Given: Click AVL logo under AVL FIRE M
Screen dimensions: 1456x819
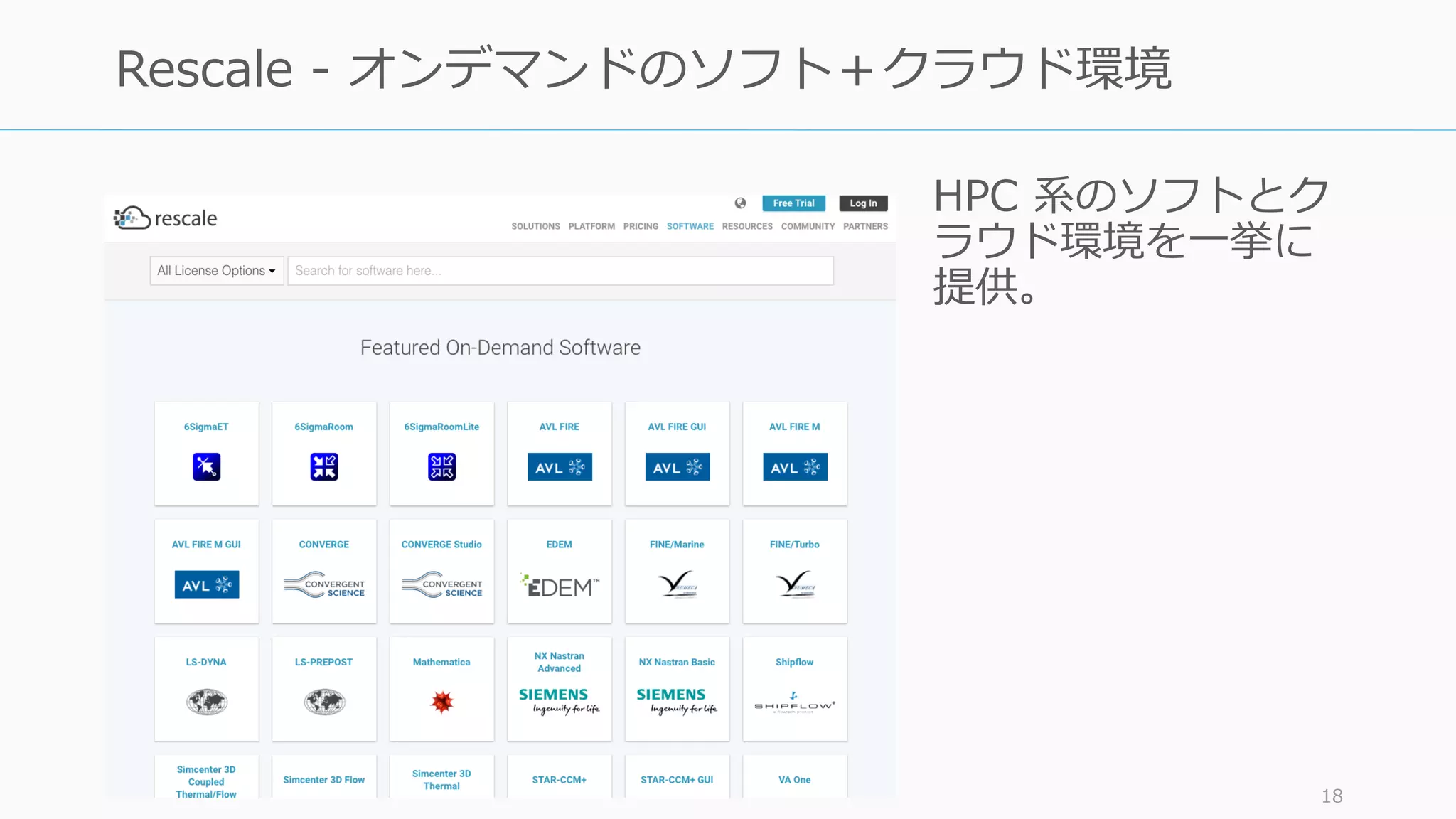Looking at the screenshot, I should click(795, 467).
